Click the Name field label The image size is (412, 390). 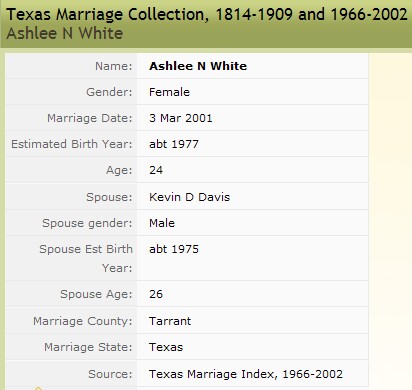tap(114, 66)
